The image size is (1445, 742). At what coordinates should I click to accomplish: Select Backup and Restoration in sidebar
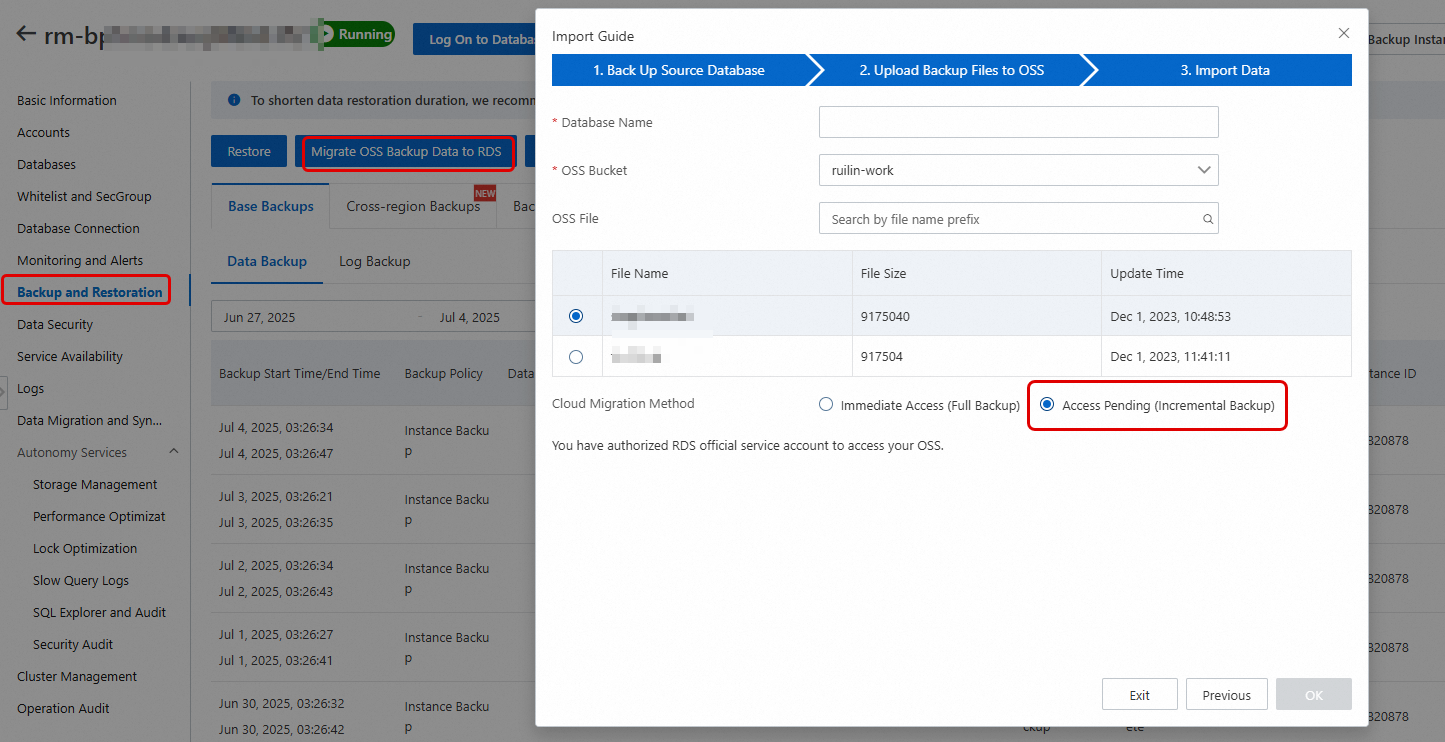(89, 292)
